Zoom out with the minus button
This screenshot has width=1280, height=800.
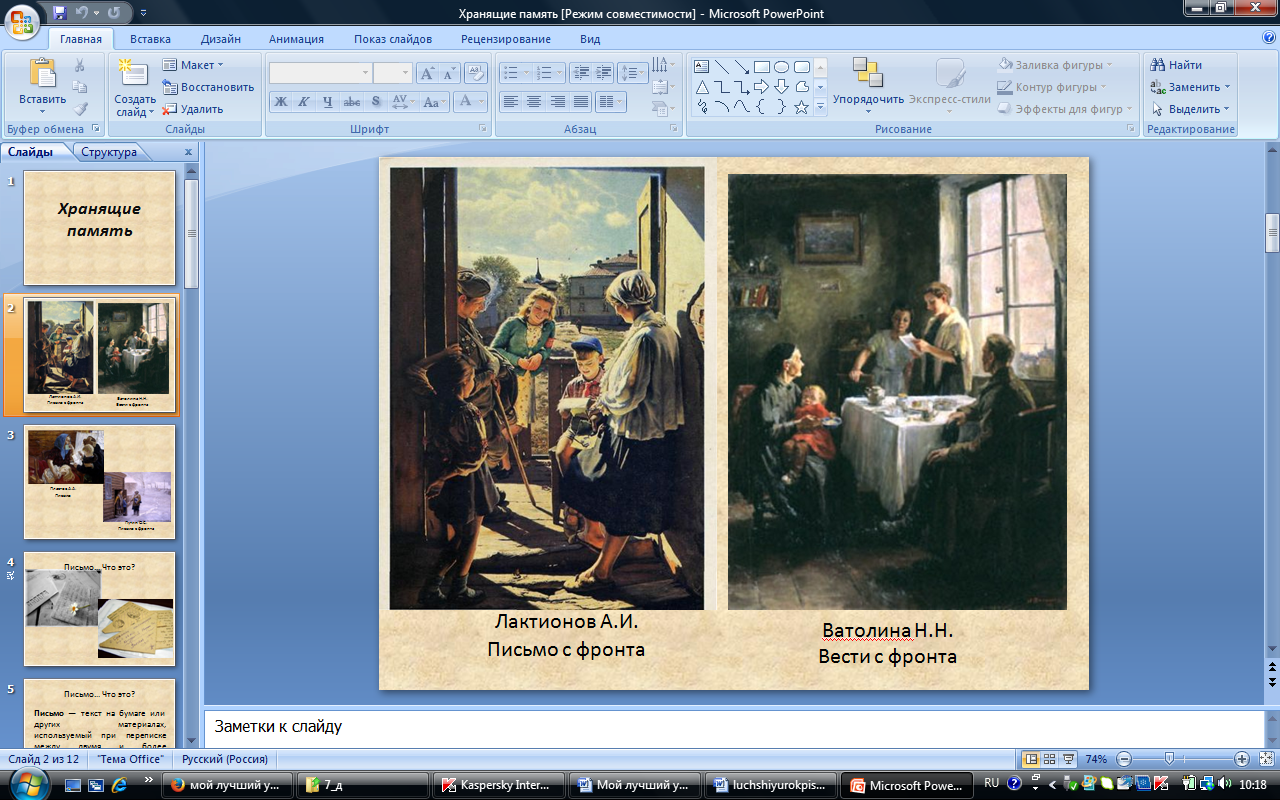point(1124,759)
